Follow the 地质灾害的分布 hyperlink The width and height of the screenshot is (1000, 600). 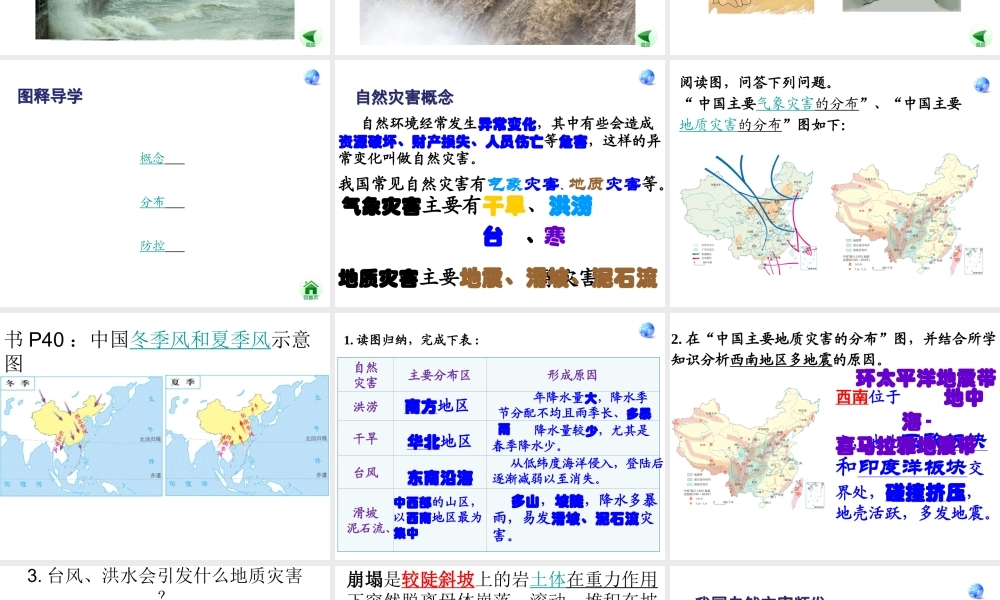click(x=730, y=124)
